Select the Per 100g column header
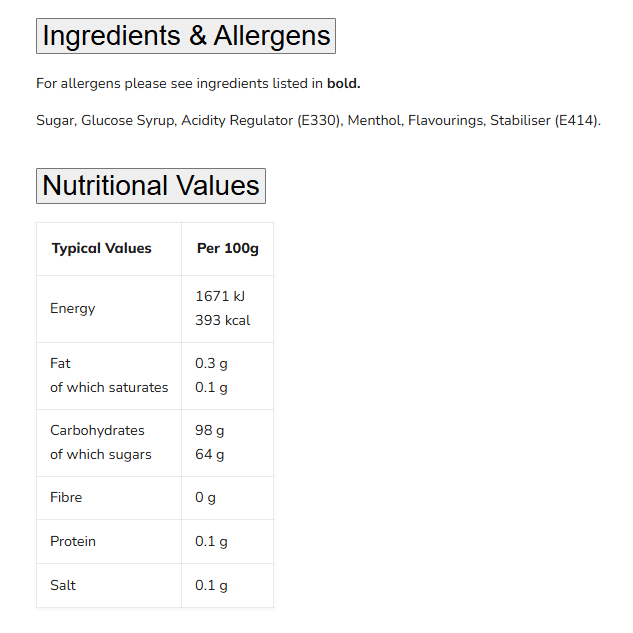This screenshot has height=633, width=633. (227, 248)
